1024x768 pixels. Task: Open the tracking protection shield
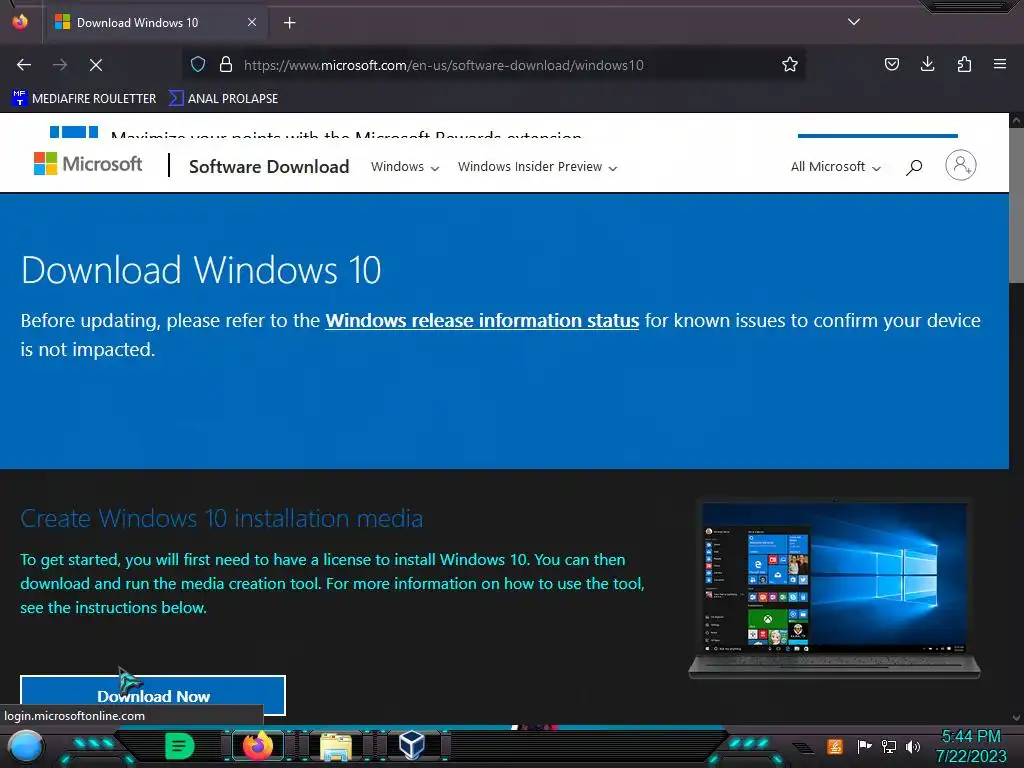(198, 65)
